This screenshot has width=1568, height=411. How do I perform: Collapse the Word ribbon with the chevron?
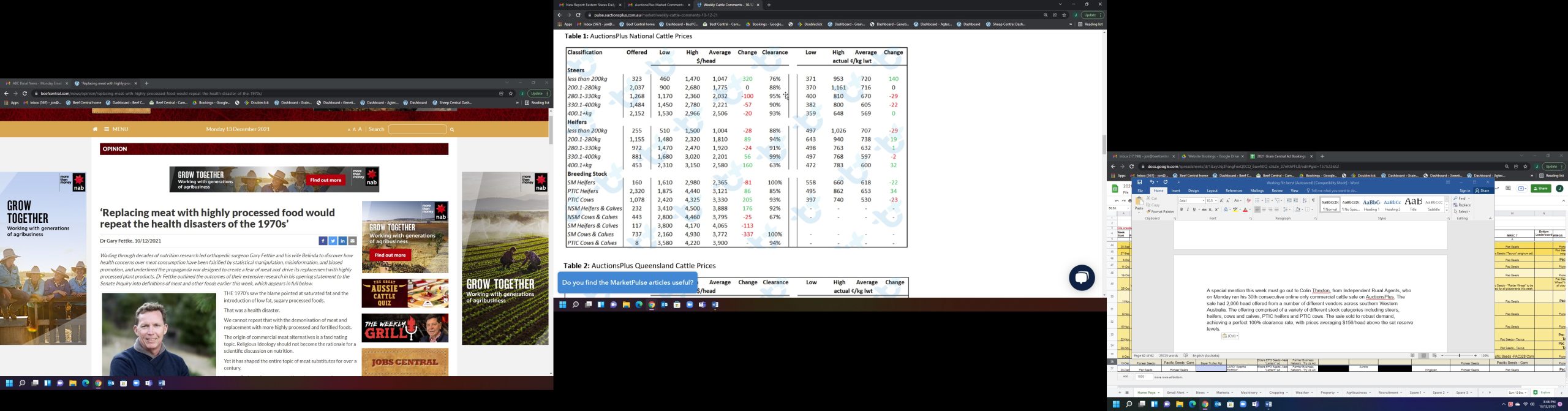click(1490, 219)
